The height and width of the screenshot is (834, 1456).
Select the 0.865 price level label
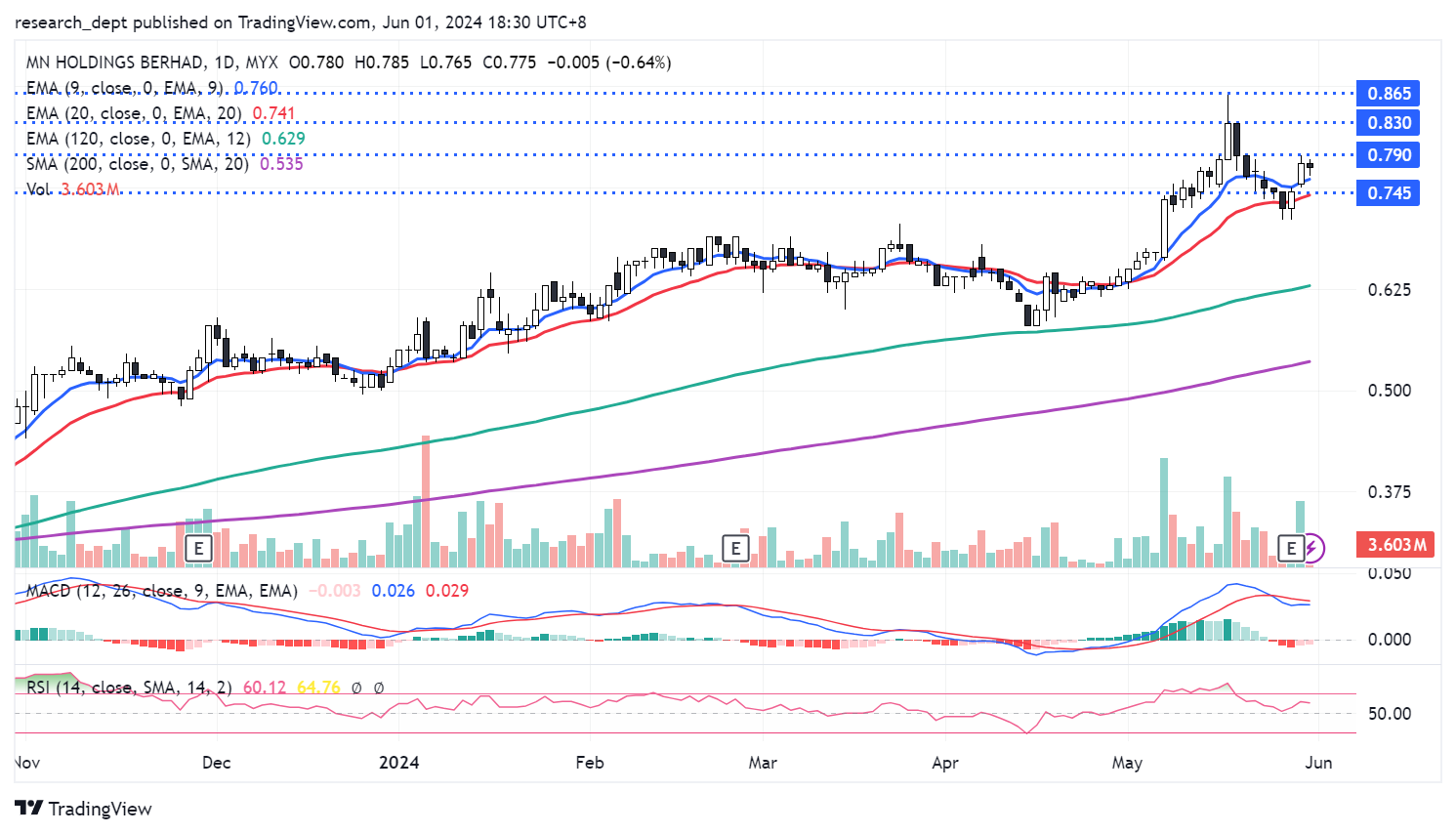(x=1388, y=94)
